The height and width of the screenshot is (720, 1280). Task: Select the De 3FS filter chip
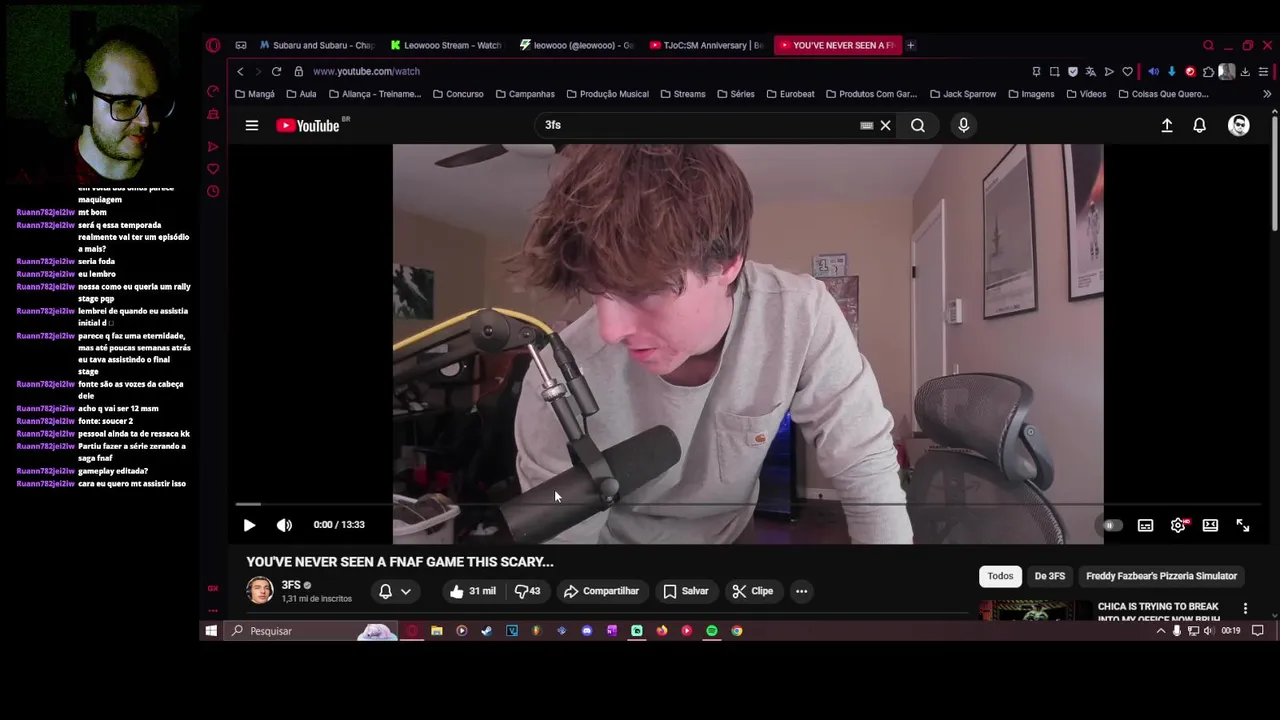point(1049,576)
